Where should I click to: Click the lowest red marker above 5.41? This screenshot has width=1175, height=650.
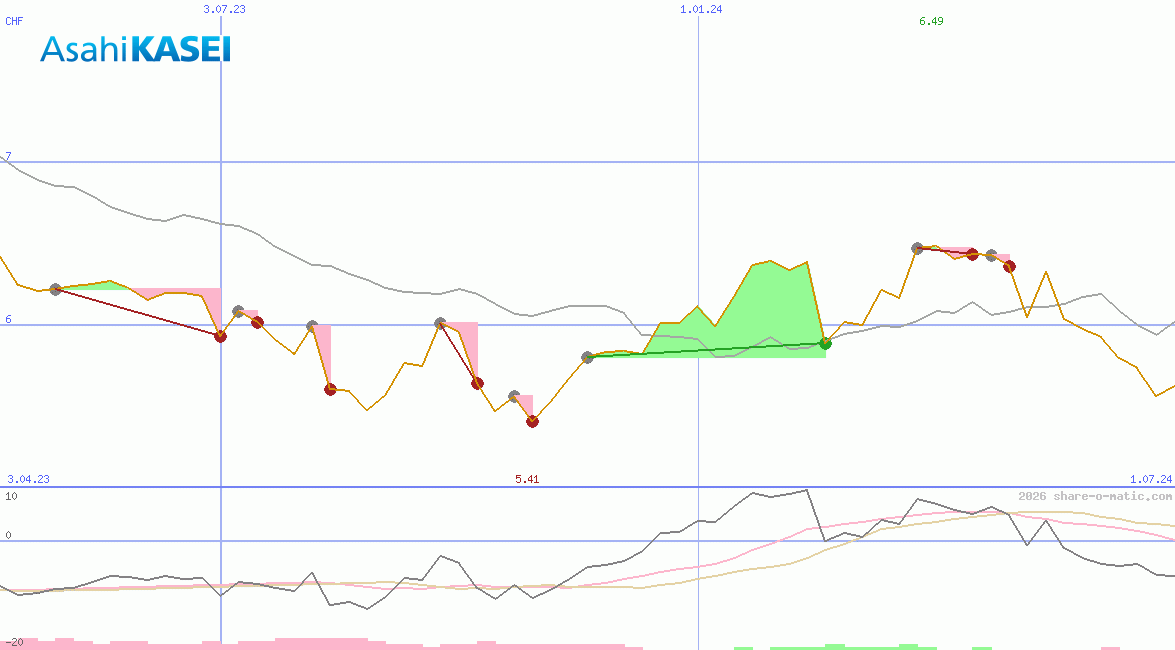[532, 421]
